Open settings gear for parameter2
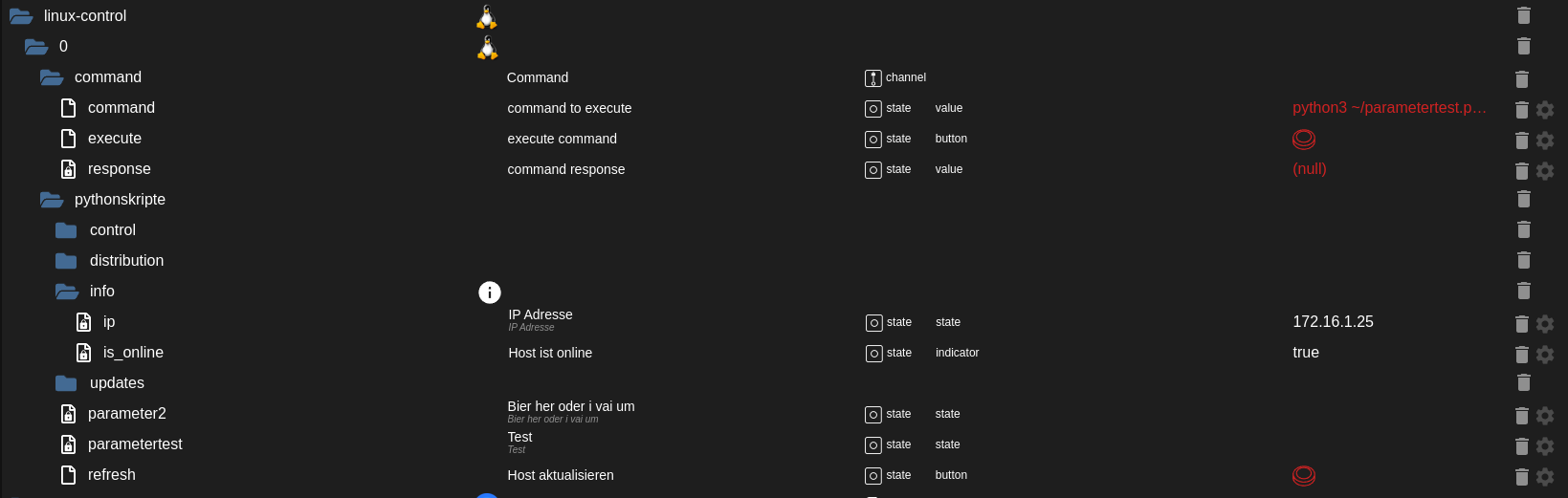Image resolution: width=1568 pixels, height=498 pixels. (1545, 415)
